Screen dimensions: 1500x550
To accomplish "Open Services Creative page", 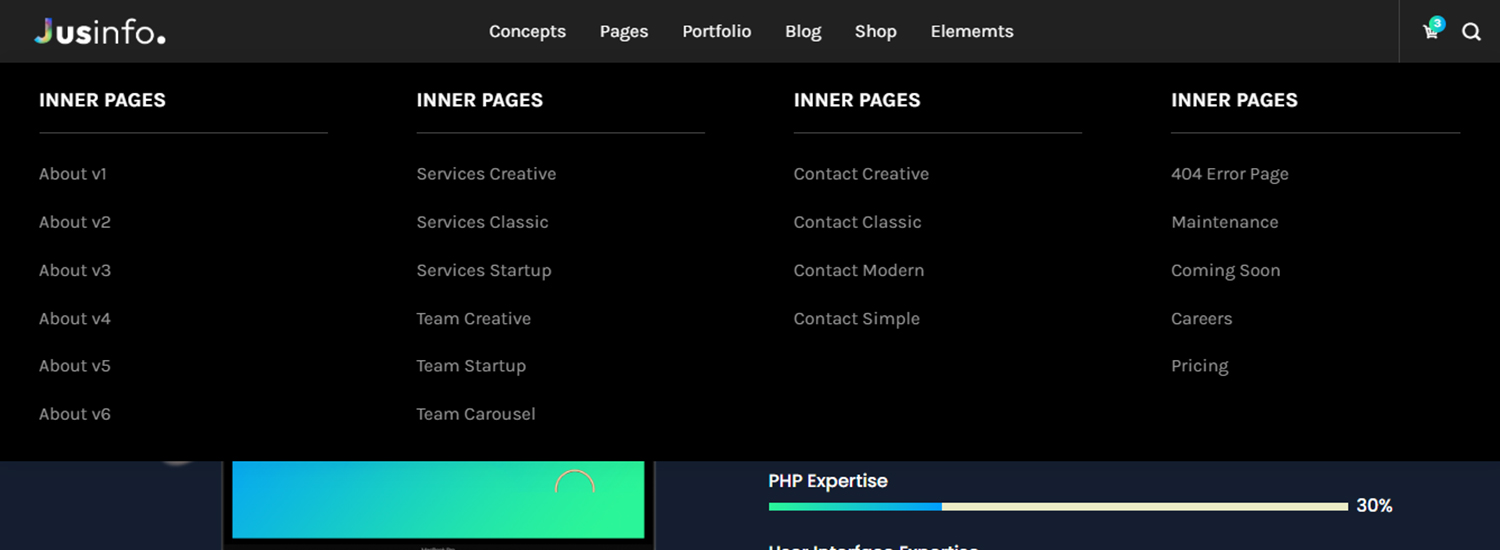I will [x=486, y=174].
